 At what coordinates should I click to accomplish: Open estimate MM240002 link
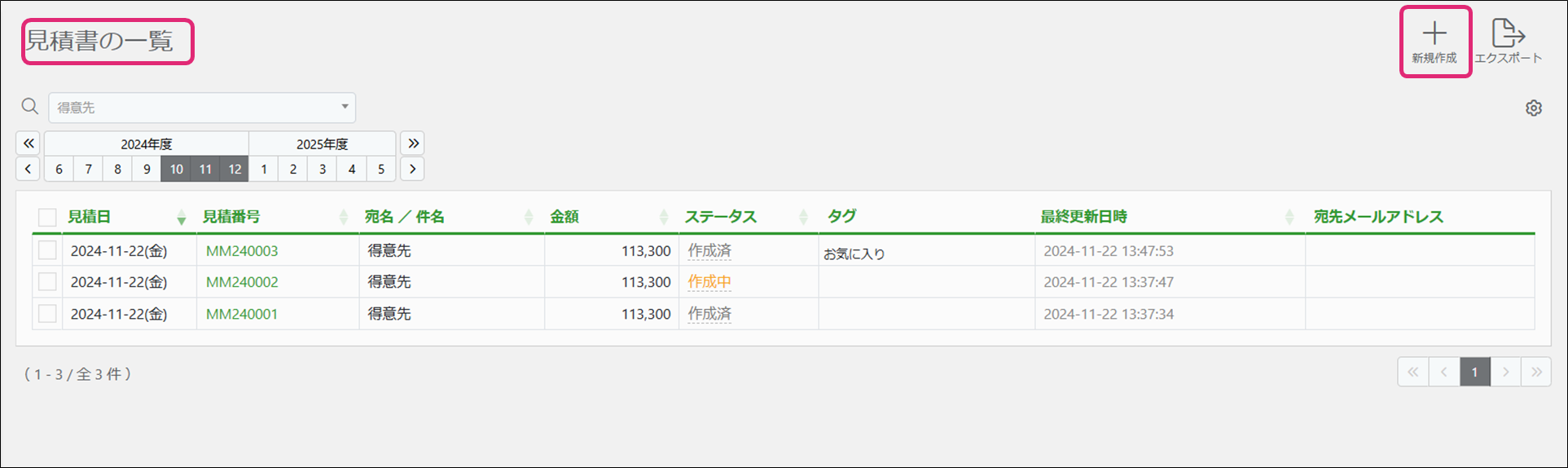point(242,282)
